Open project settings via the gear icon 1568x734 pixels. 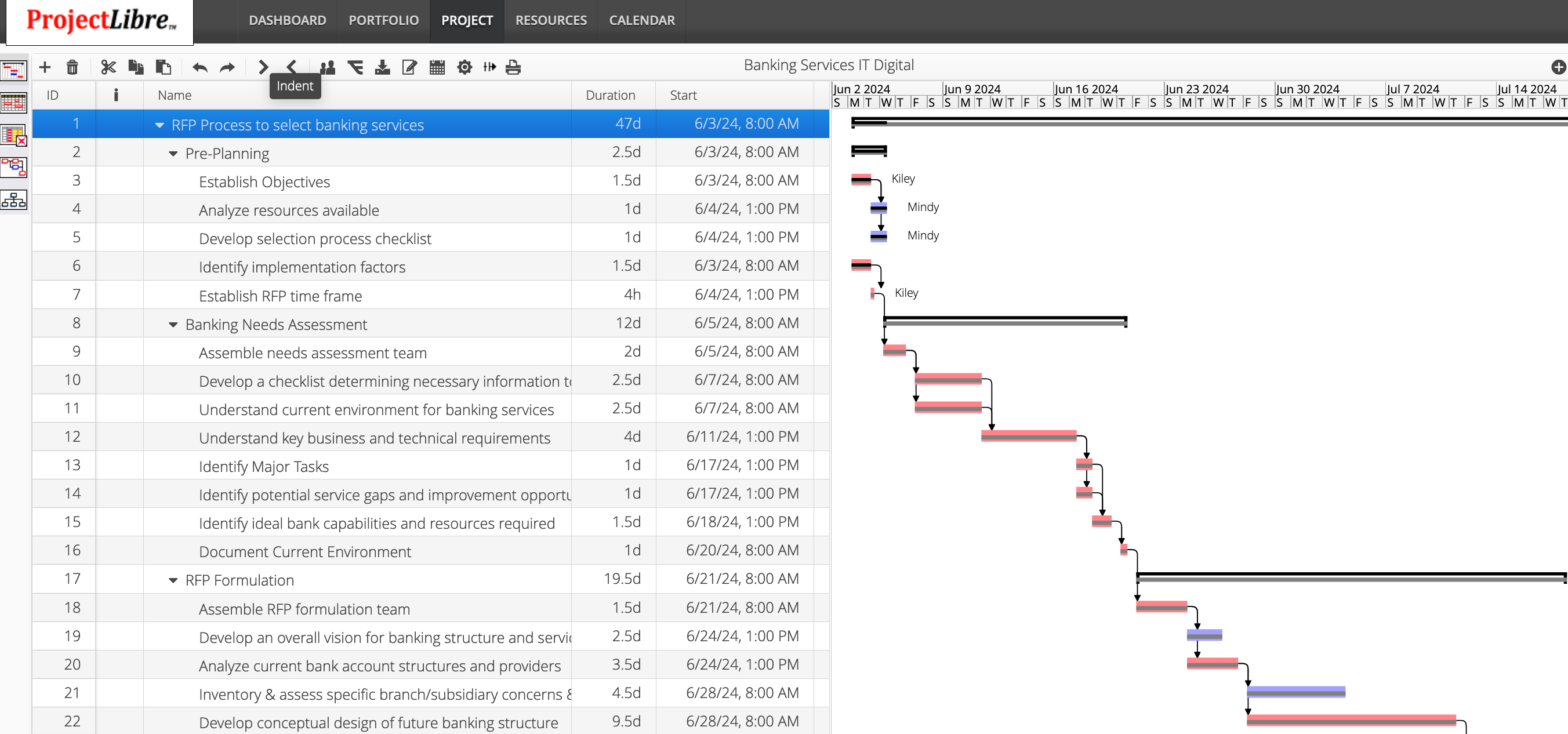tap(464, 67)
